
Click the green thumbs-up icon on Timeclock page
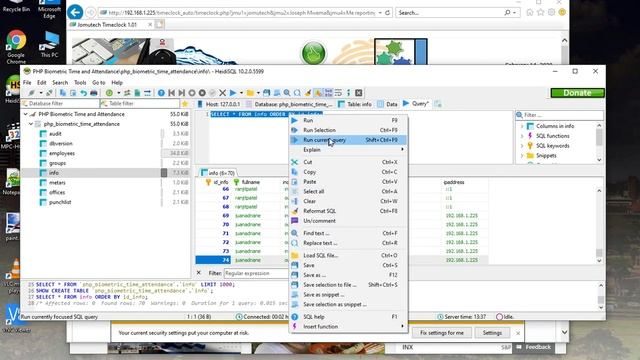point(313,53)
